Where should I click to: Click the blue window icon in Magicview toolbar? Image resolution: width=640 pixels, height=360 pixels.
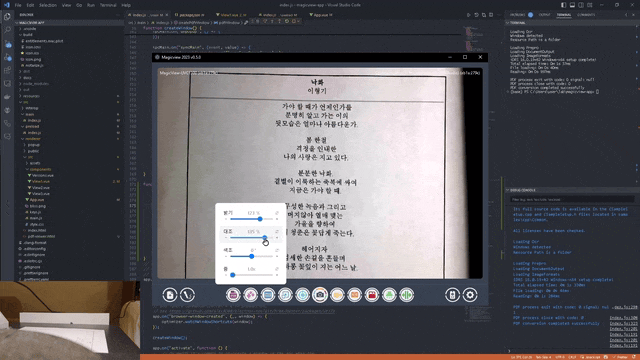(268, 295)
